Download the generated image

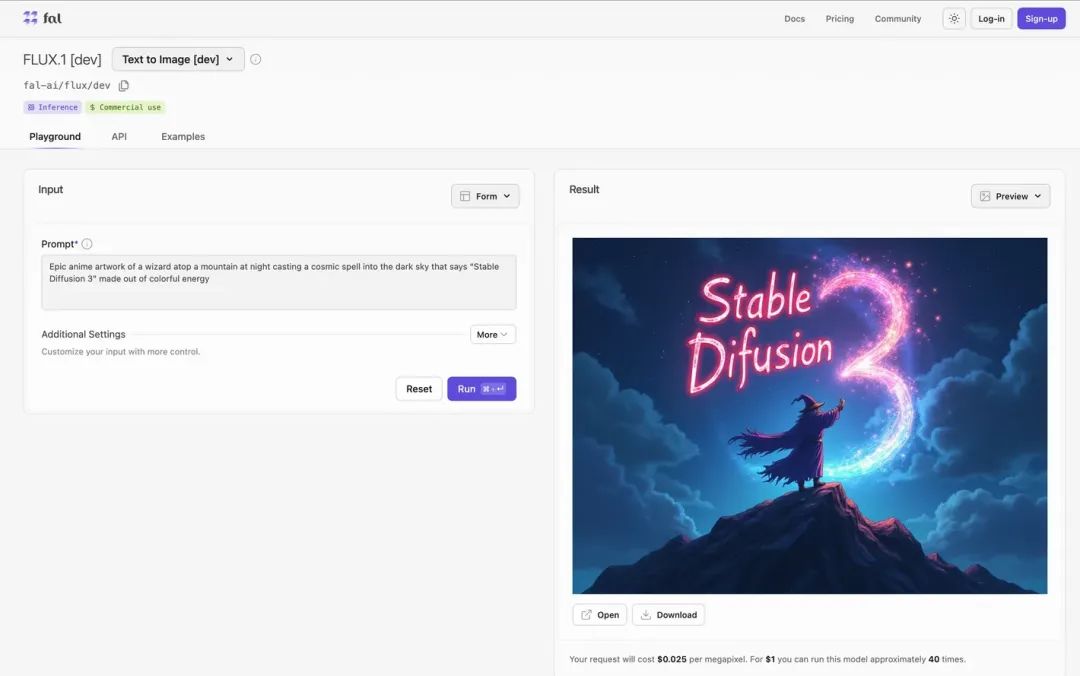668,615
